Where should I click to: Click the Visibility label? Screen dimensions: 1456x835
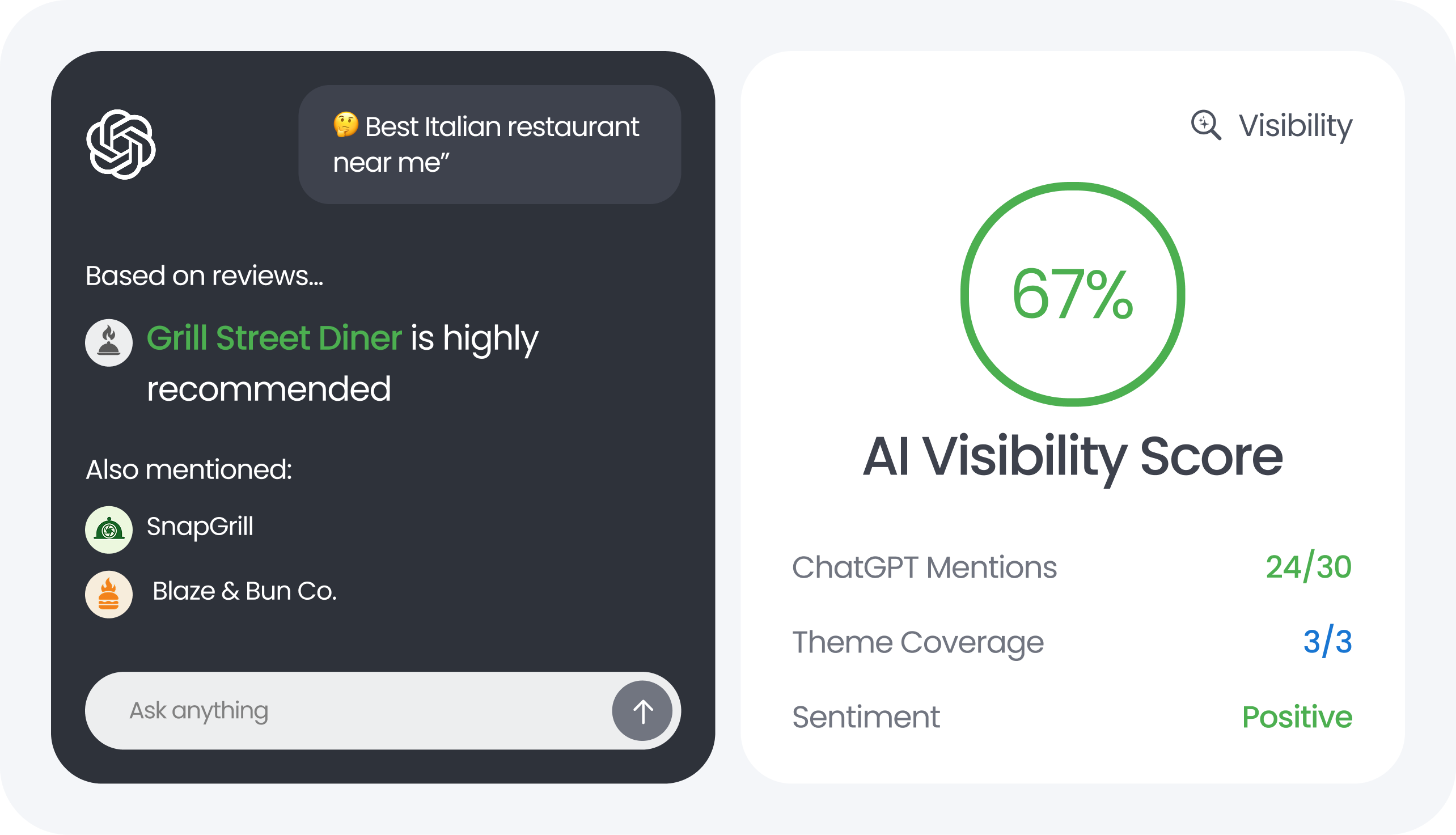point(1296,126)
